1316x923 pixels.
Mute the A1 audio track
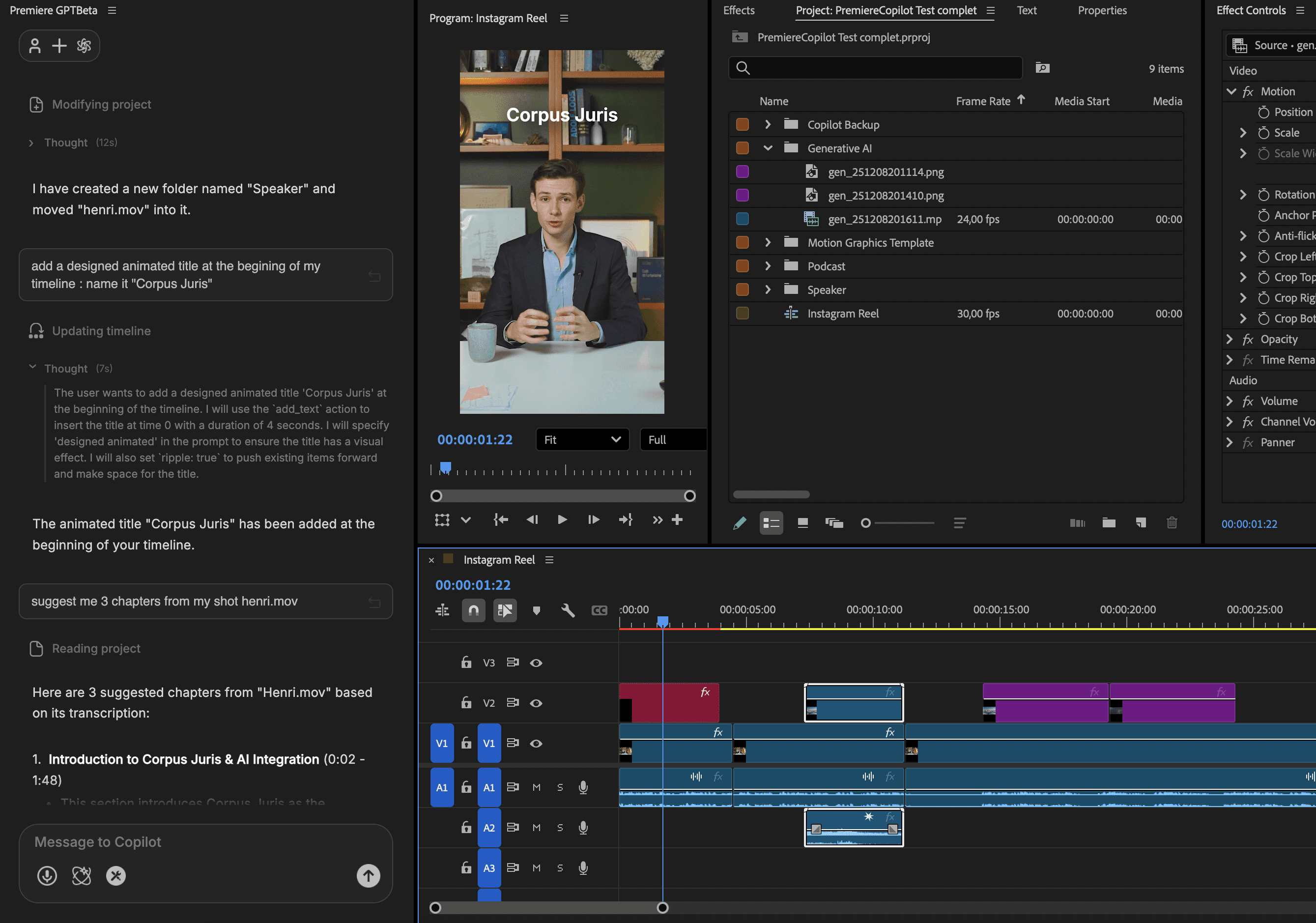point(537,787)
